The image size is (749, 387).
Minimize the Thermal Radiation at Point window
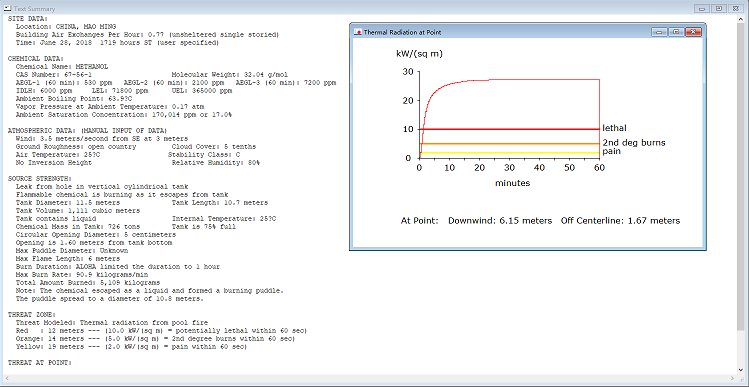pyautogui.click(x=660, y=32)
